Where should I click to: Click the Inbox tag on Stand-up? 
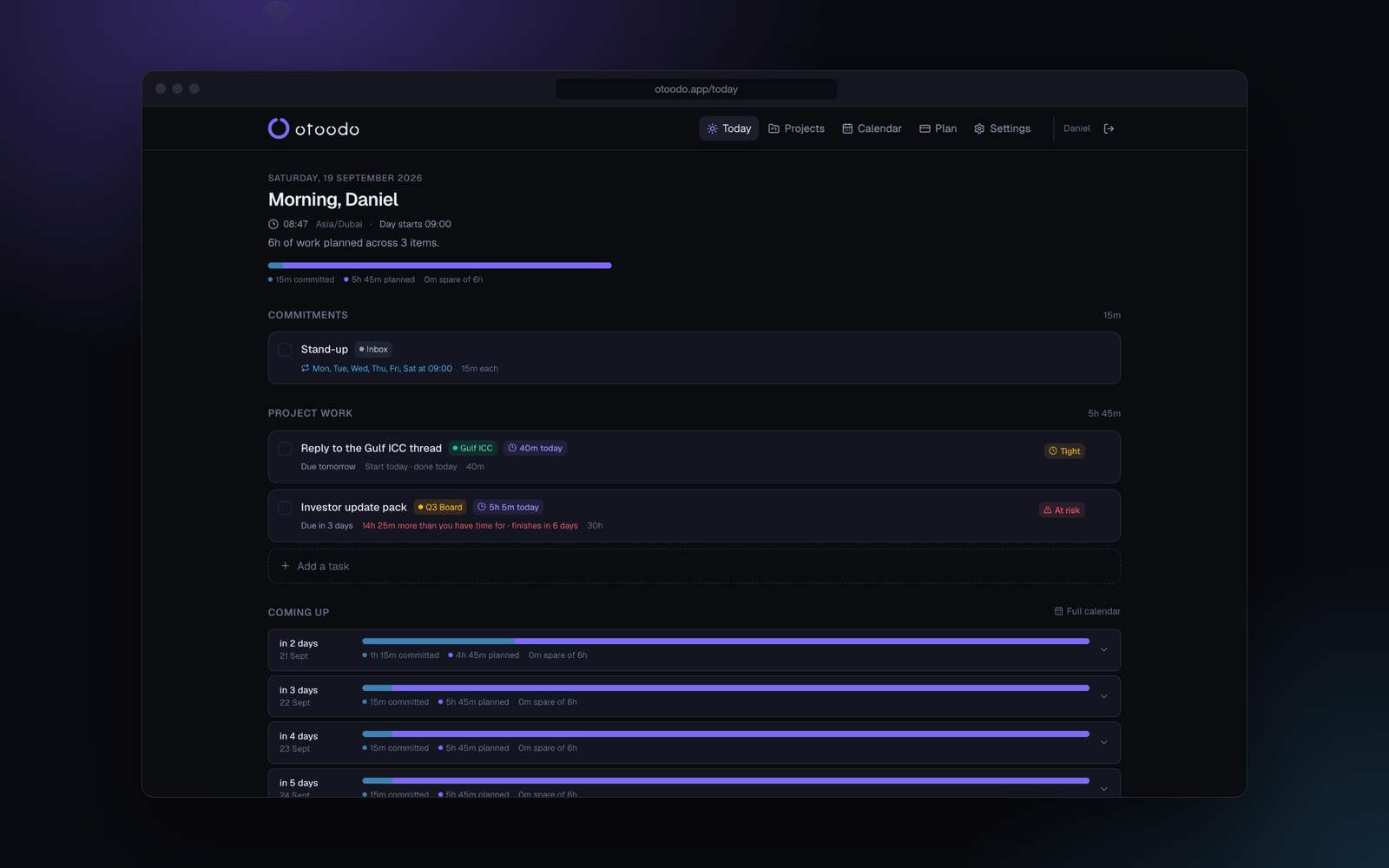374,349
